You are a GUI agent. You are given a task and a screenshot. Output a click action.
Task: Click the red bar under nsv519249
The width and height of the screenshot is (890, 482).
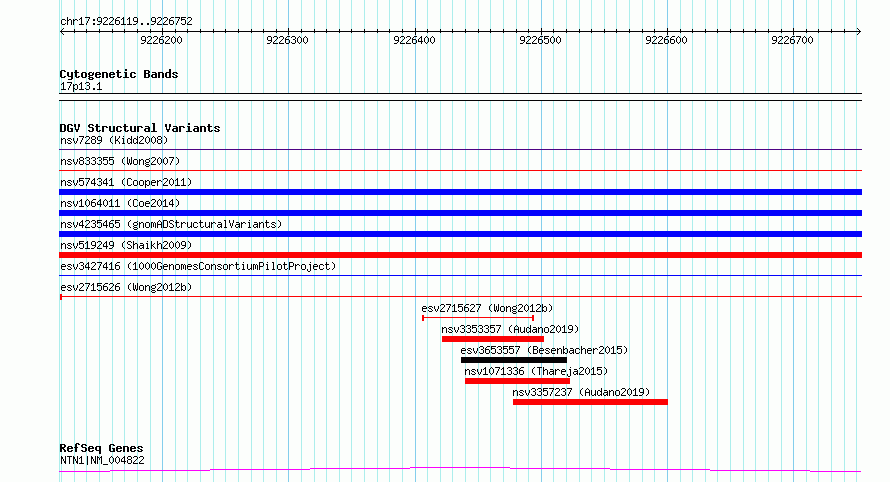[460, 255]
